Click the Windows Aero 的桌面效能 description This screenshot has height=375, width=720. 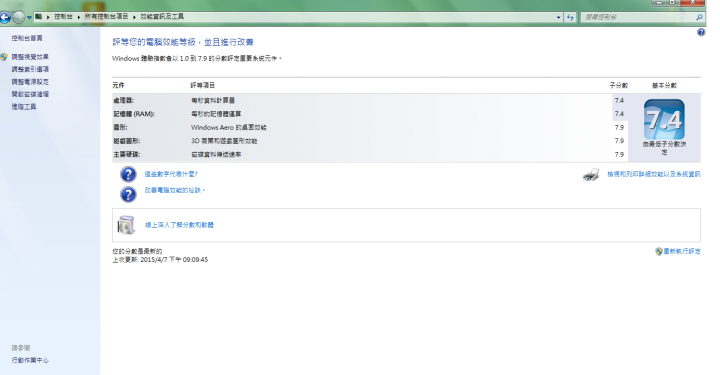click(229, 128)
